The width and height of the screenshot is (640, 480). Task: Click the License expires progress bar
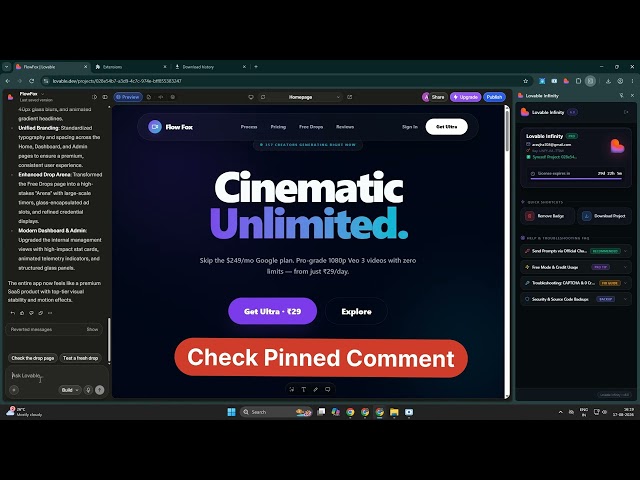click(576, 178)
